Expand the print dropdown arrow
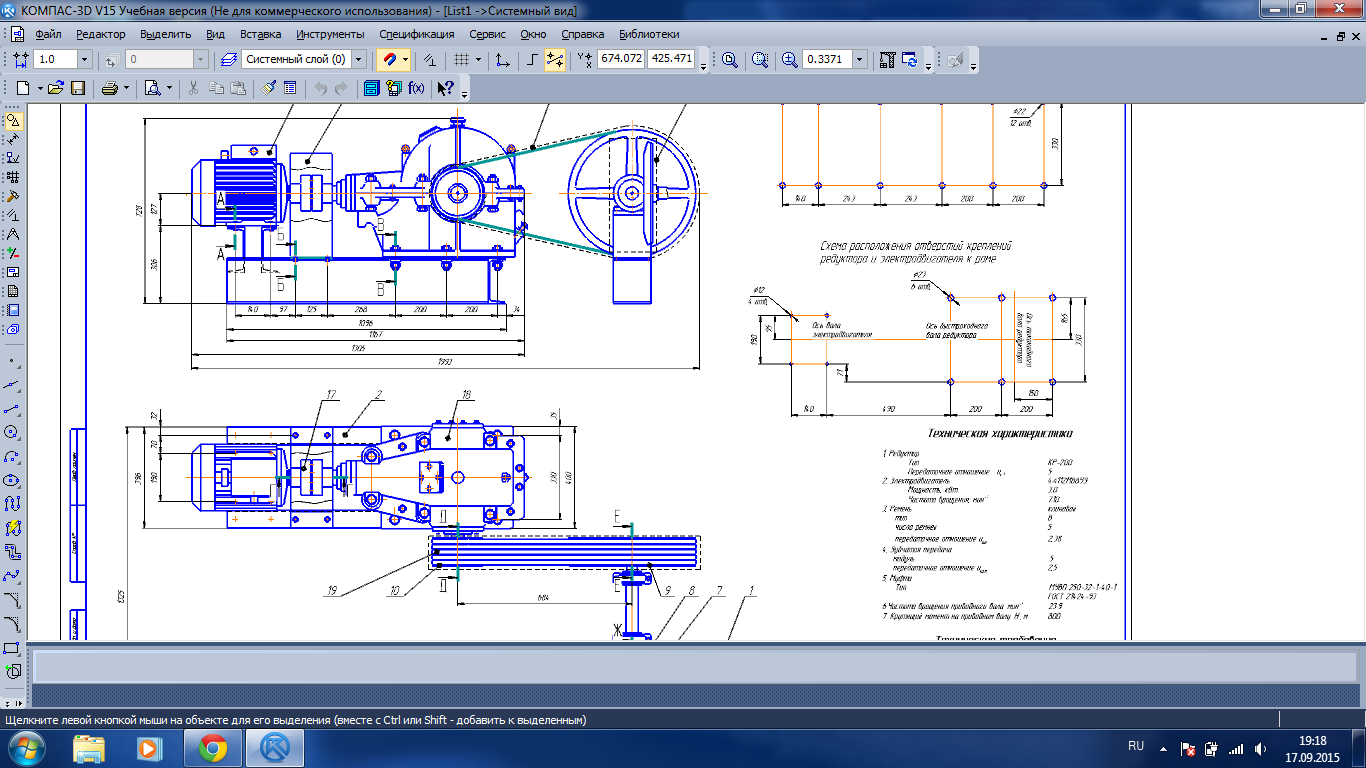 click(126, 88)
